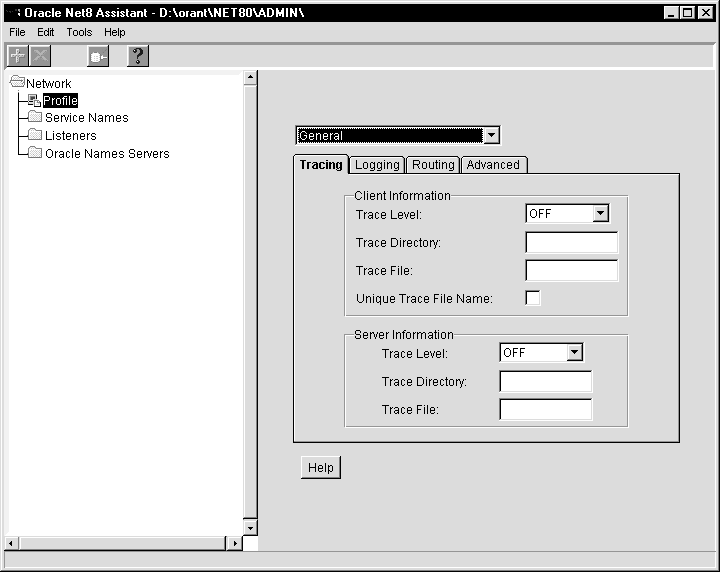
Task: Click the server Trace File input field
Action: pos(546,409)
